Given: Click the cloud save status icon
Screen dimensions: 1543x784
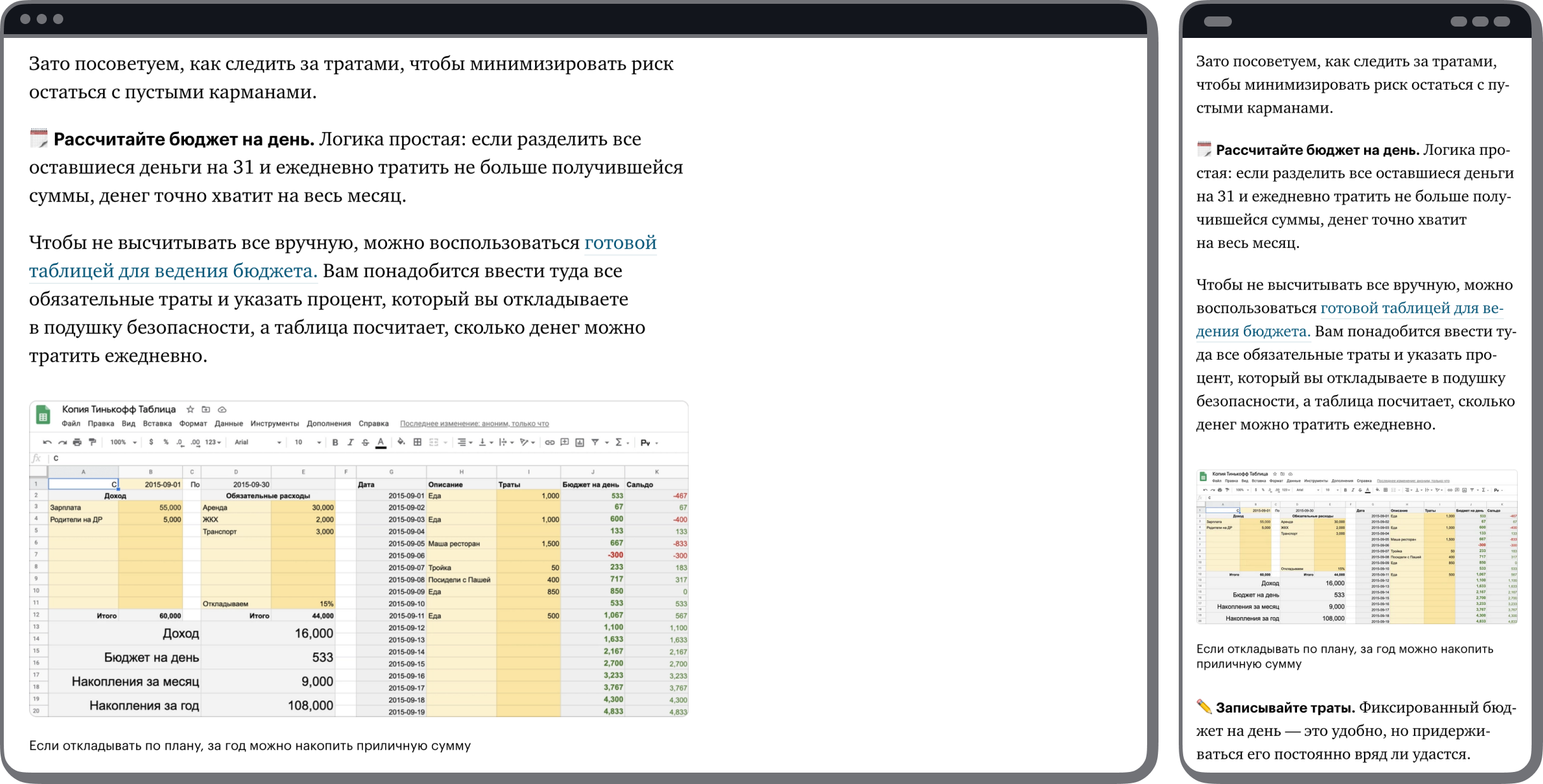Looking at the screenshot, I should (x=222, y=410).
